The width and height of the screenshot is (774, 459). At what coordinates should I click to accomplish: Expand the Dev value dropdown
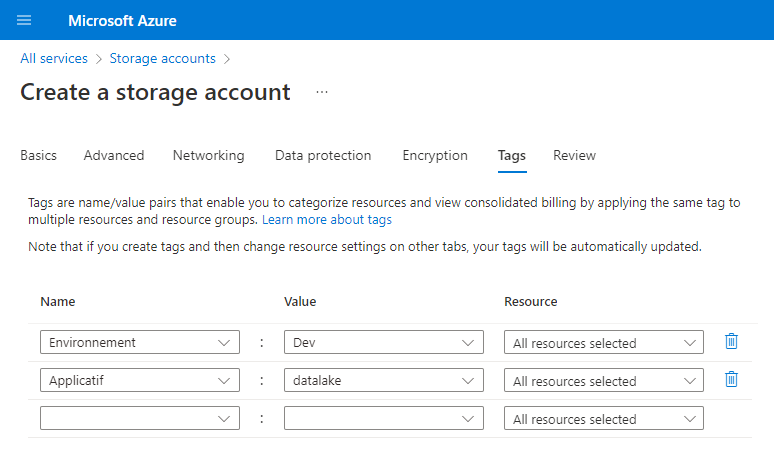point(384,342)
